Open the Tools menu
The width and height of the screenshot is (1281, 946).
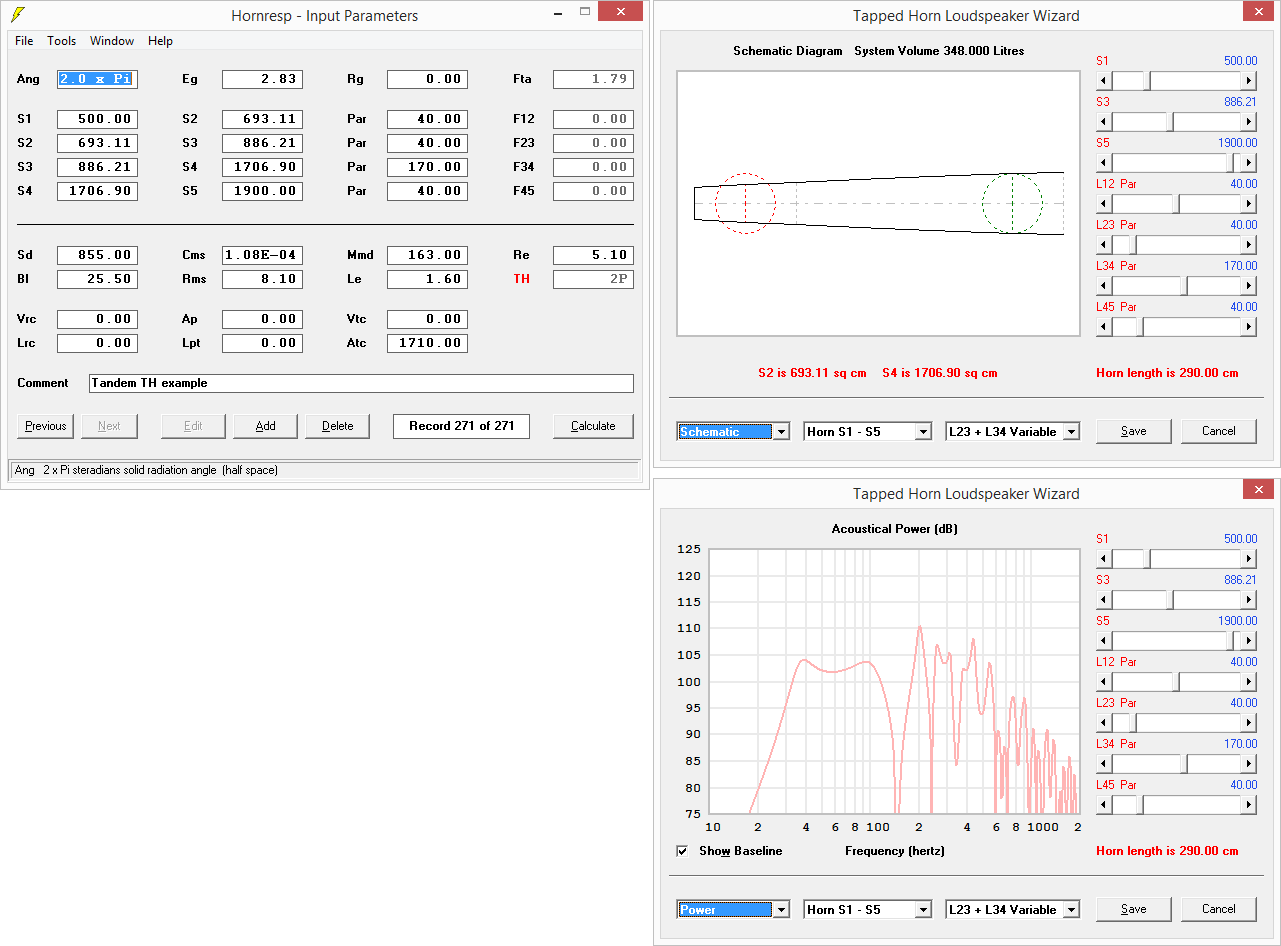(x=62, y=41)
